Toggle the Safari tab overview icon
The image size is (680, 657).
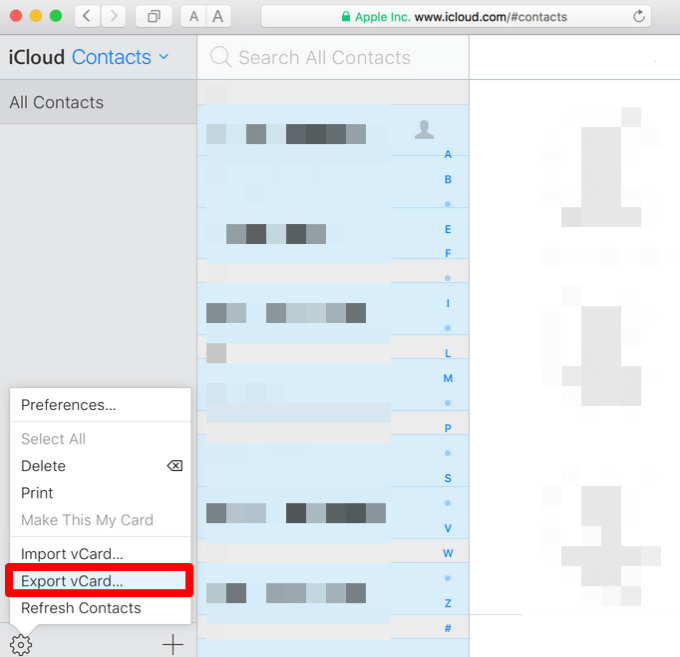point(154,16)
